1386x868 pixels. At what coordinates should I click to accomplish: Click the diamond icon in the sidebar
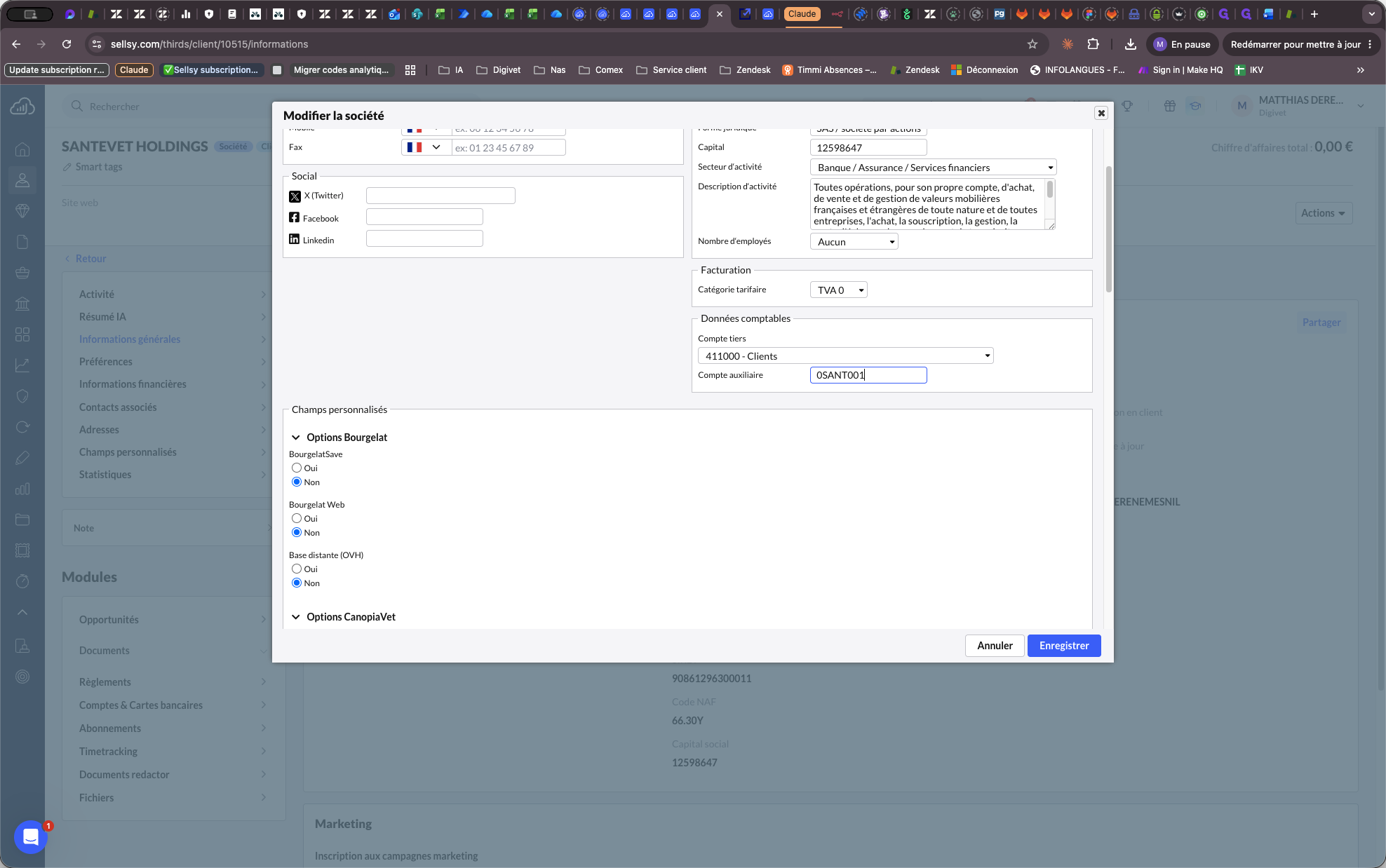click(x=22, y=211)
